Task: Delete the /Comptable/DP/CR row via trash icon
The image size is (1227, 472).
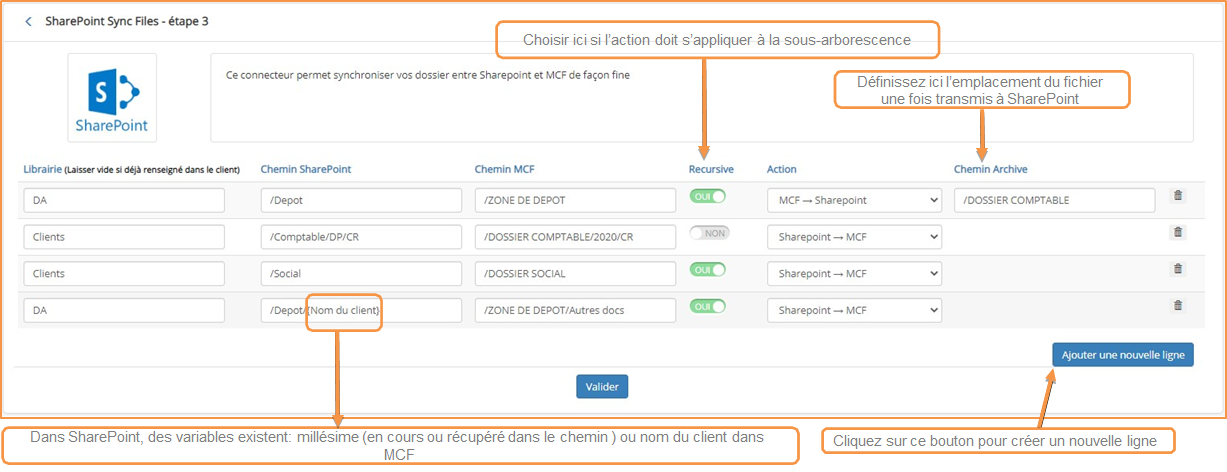Action: [1178, 232]
